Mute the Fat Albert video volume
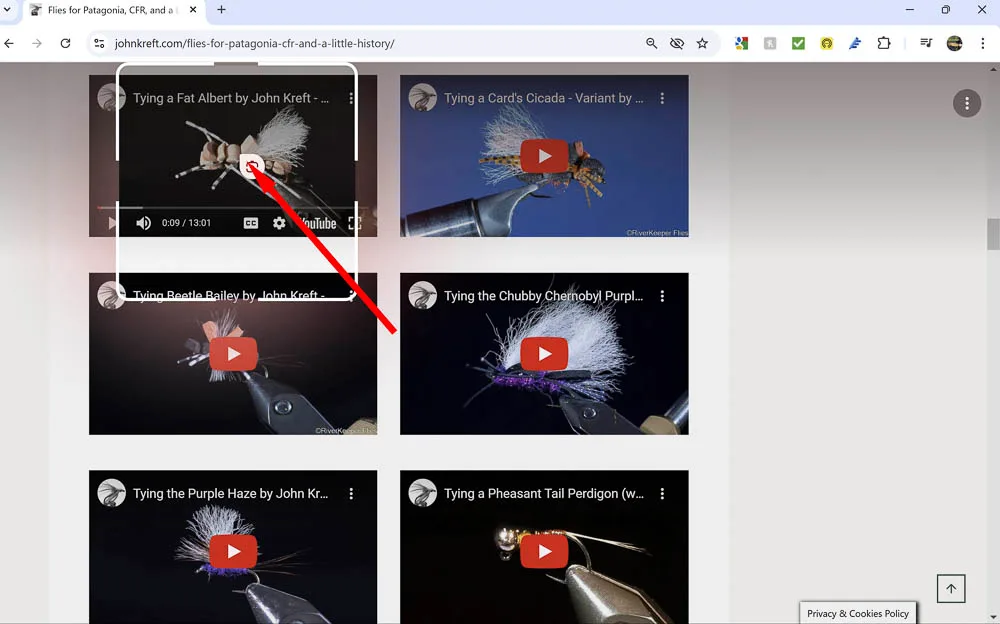 143,223
